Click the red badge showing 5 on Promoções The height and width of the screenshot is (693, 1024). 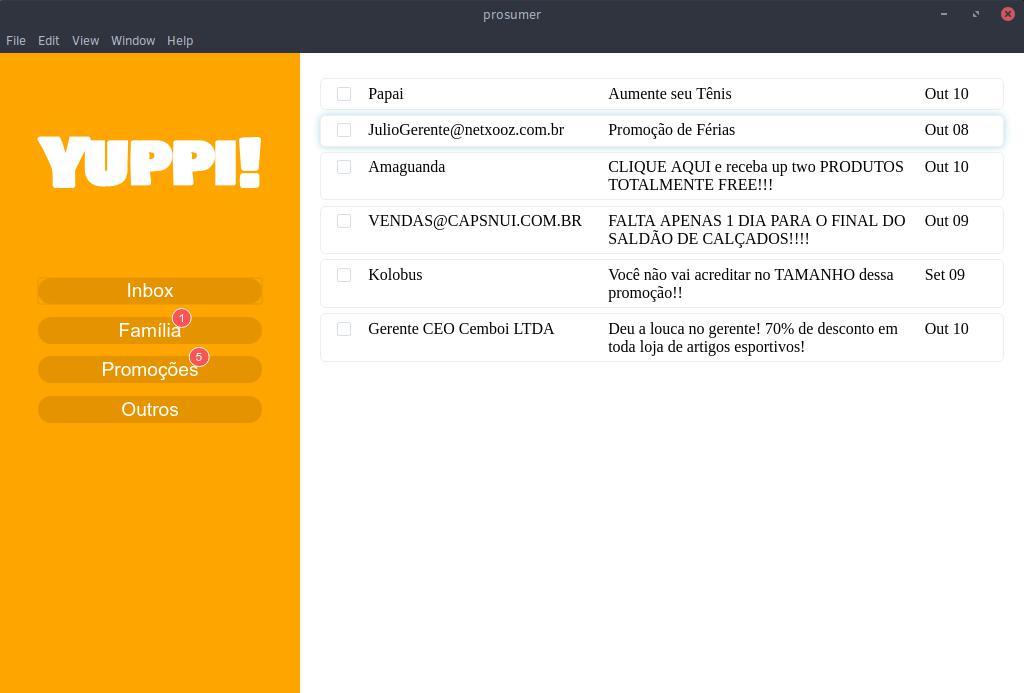pos(199,357)
